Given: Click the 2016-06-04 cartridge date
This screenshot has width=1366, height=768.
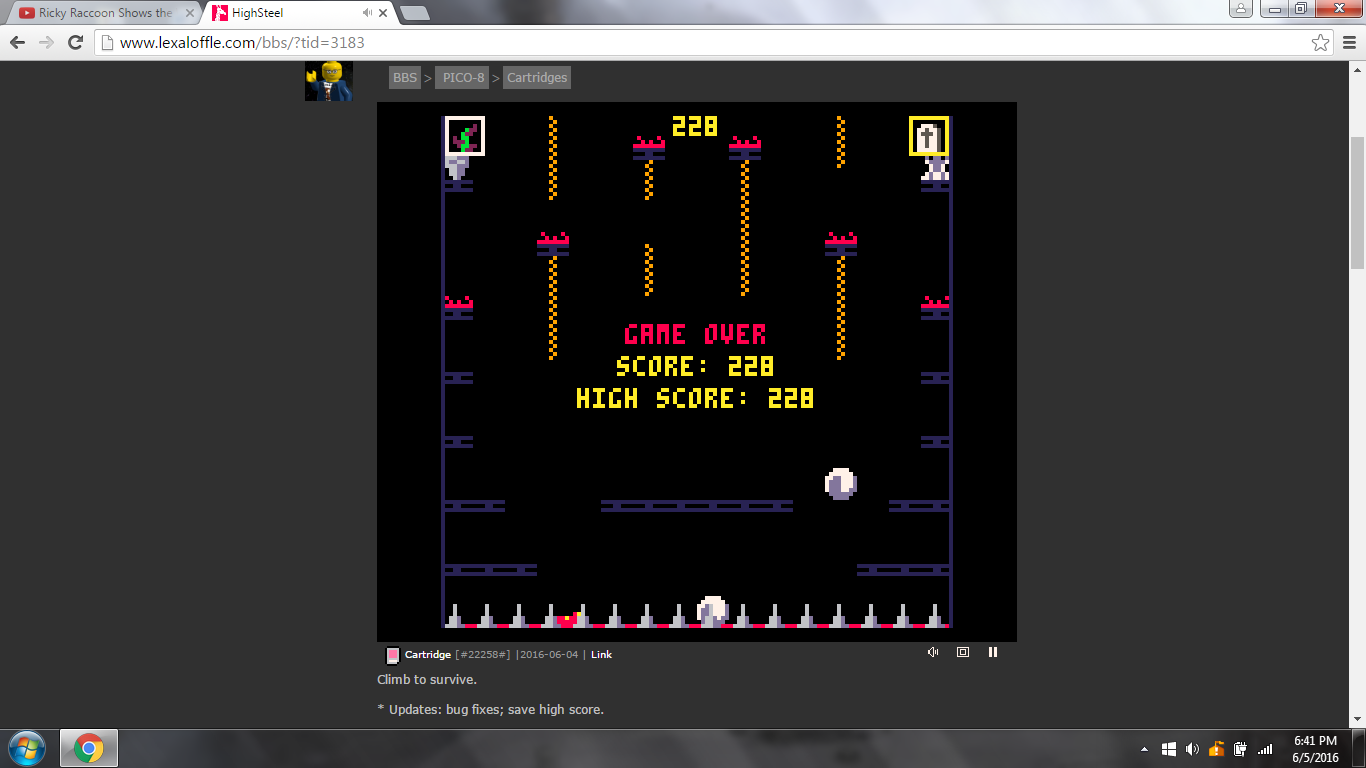Looking at the screenshot, I should click(x=549, y=655).
